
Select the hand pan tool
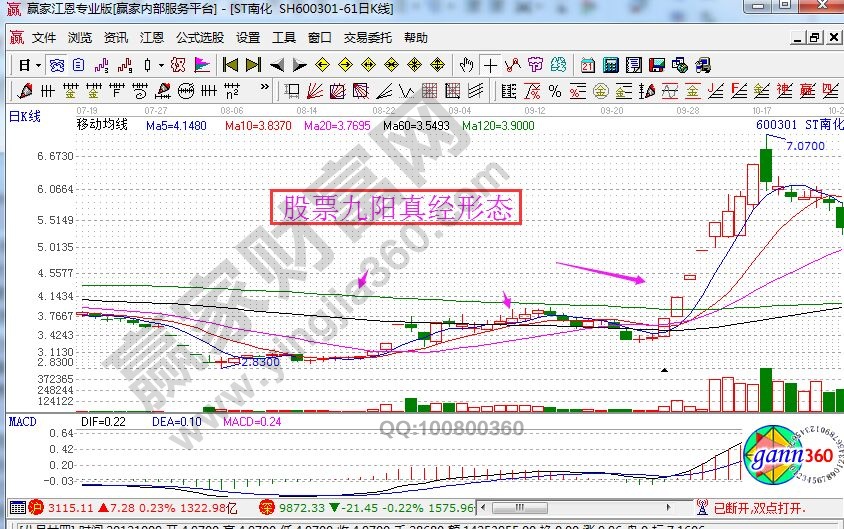click(466, 65)
